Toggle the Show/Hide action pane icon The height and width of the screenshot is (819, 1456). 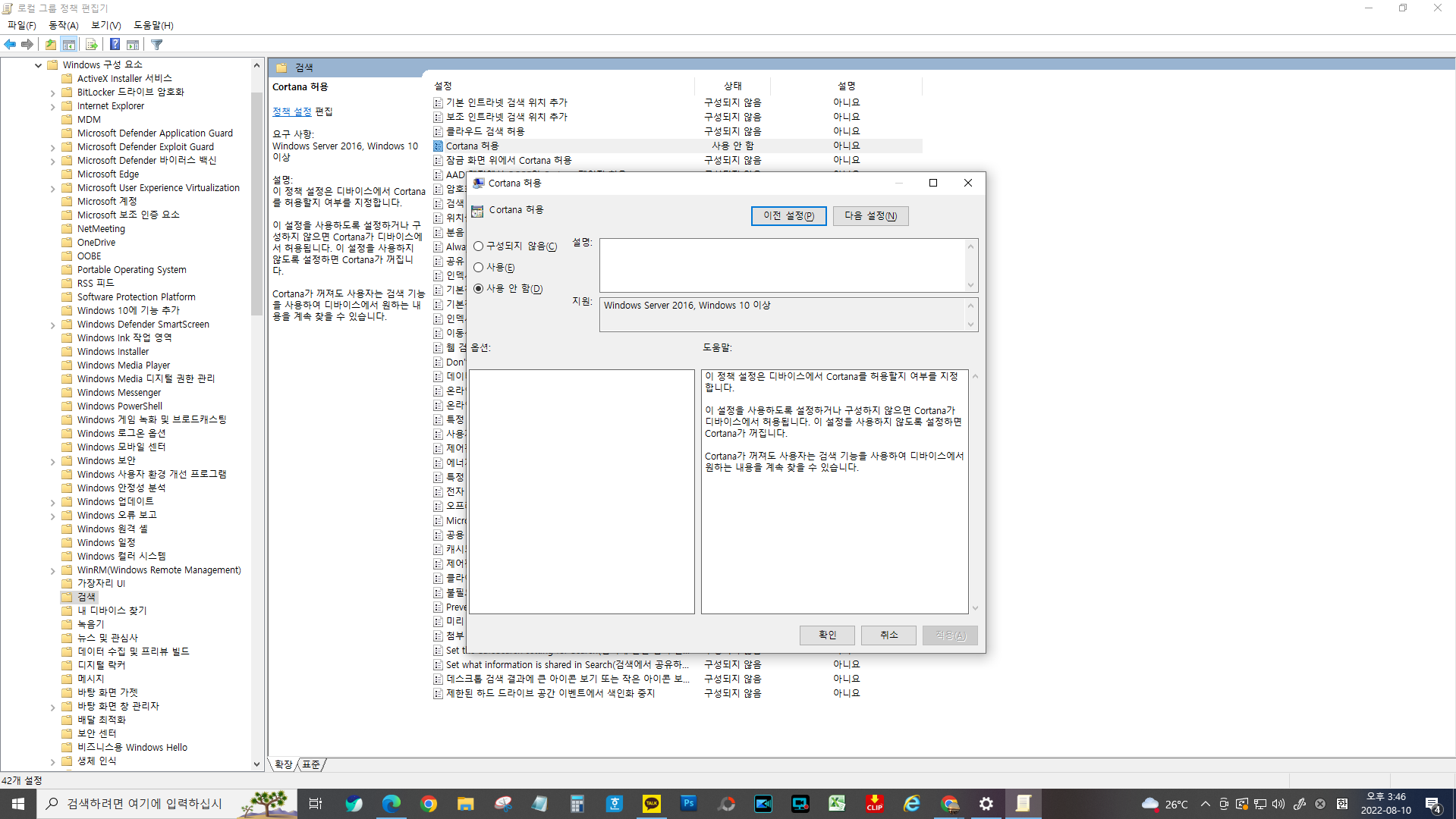pyautogui.click(x=133, y=45)
